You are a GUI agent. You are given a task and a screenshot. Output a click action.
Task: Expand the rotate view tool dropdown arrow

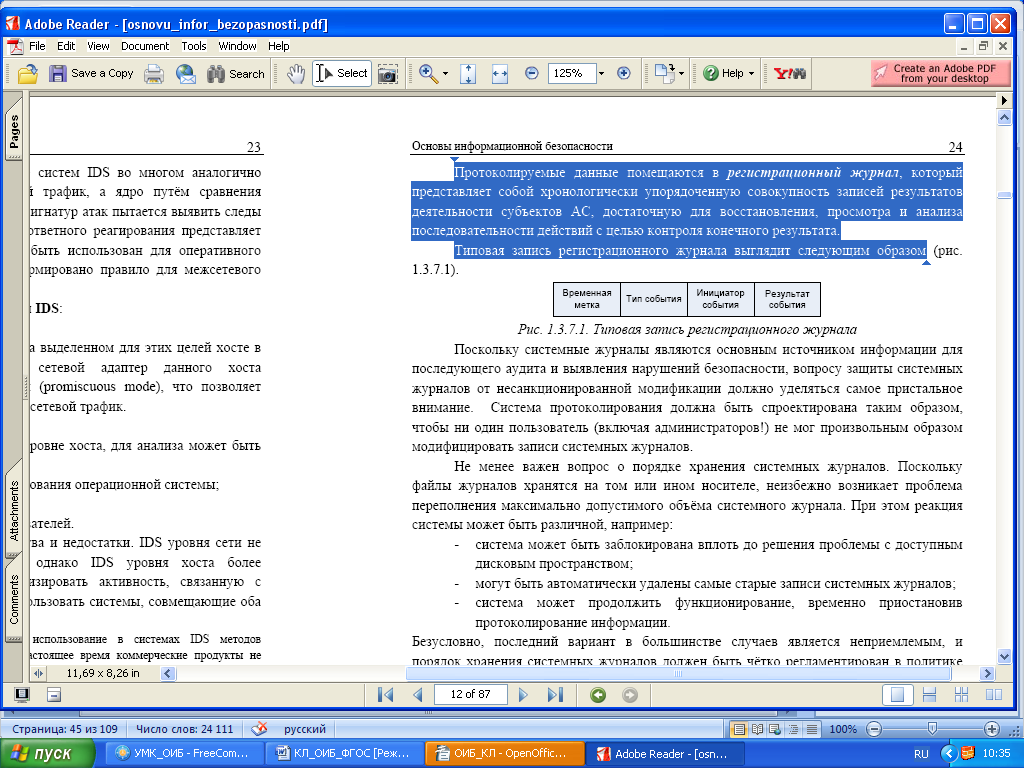click(x=681, y=74)
